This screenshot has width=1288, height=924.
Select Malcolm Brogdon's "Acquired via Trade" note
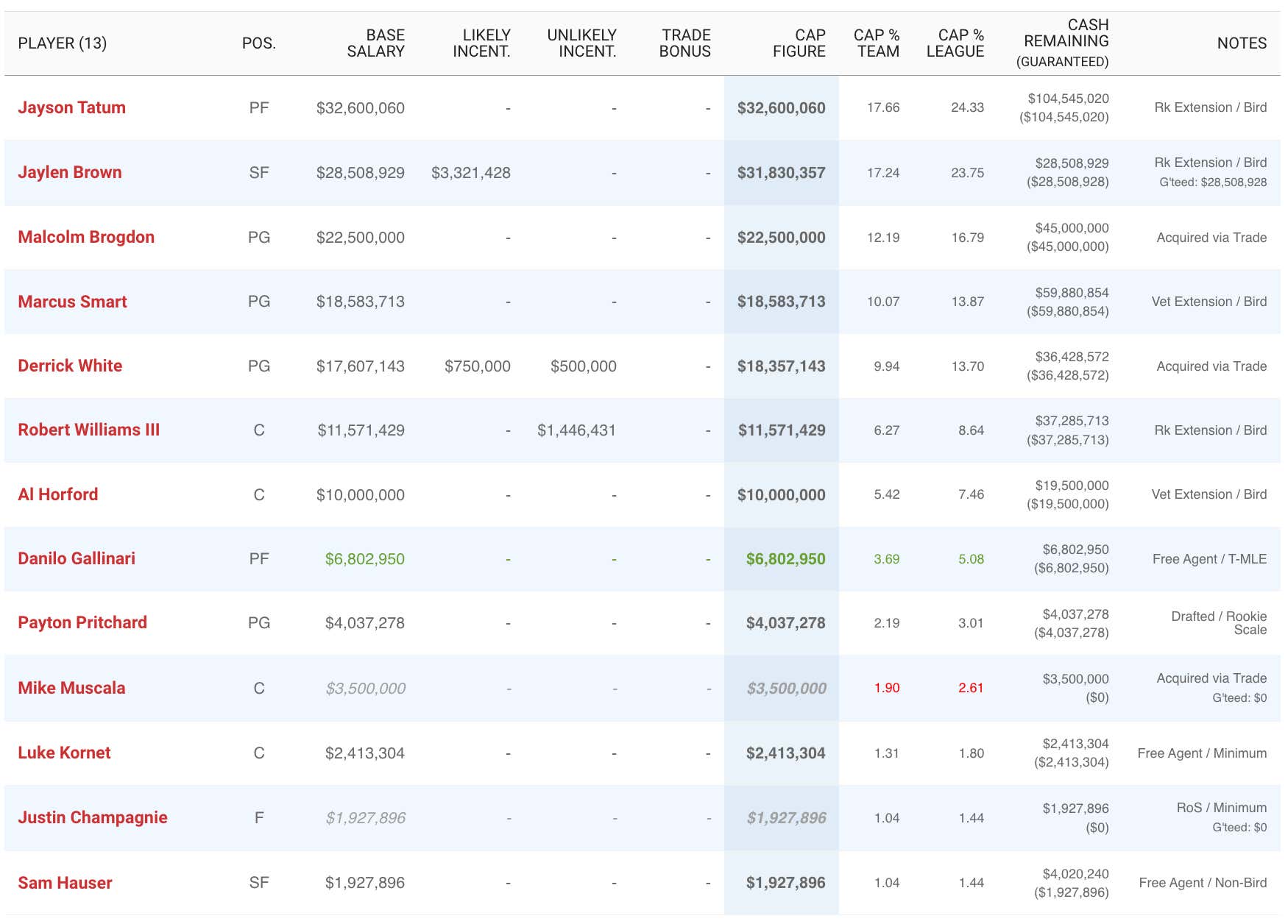[1211, 238]
